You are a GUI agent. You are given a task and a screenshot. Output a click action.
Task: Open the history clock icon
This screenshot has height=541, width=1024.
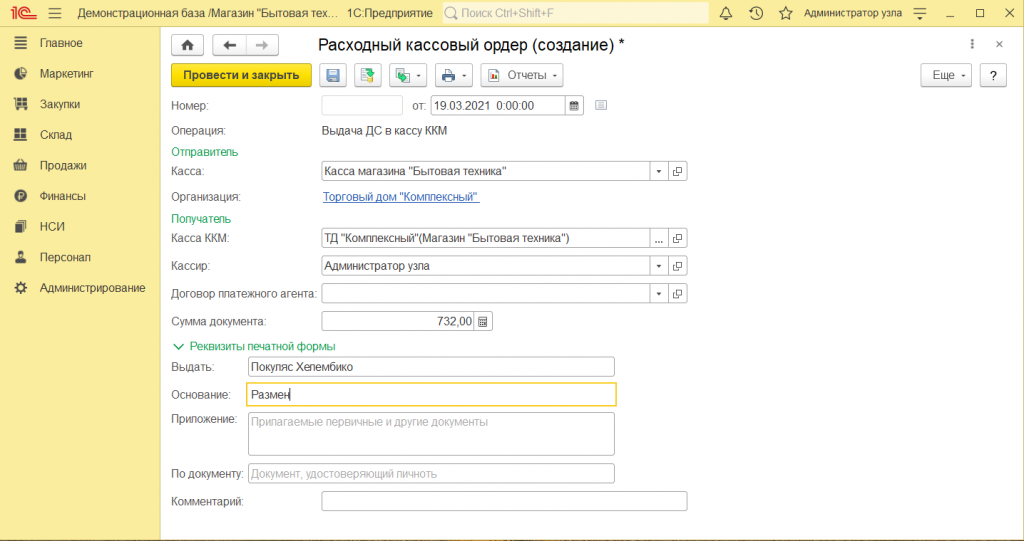point(756,13)
